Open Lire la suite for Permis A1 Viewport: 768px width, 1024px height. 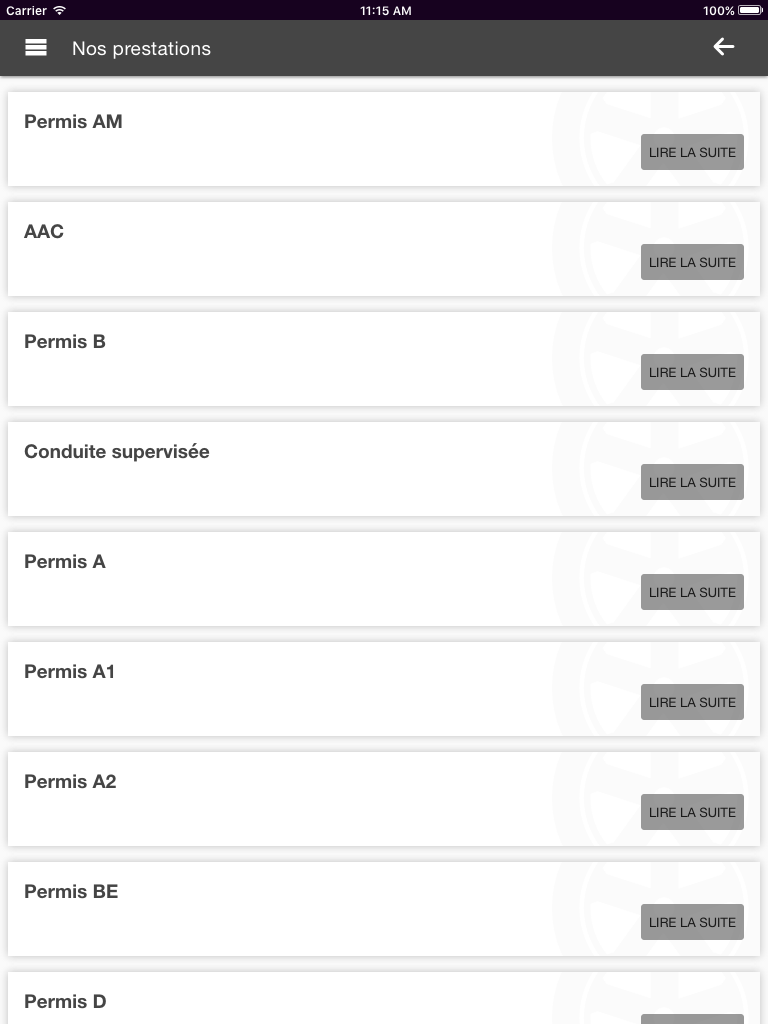pyautogui.click(x=692, y=702)
